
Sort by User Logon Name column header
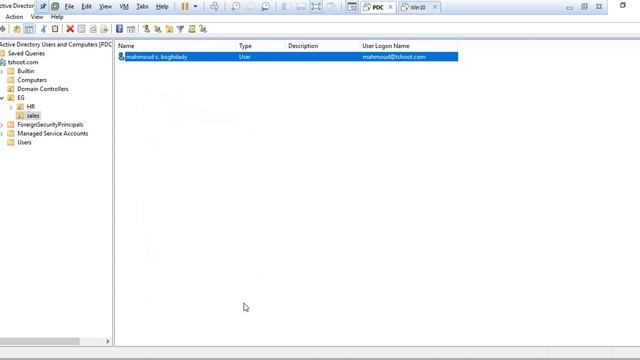click(409, 46)
